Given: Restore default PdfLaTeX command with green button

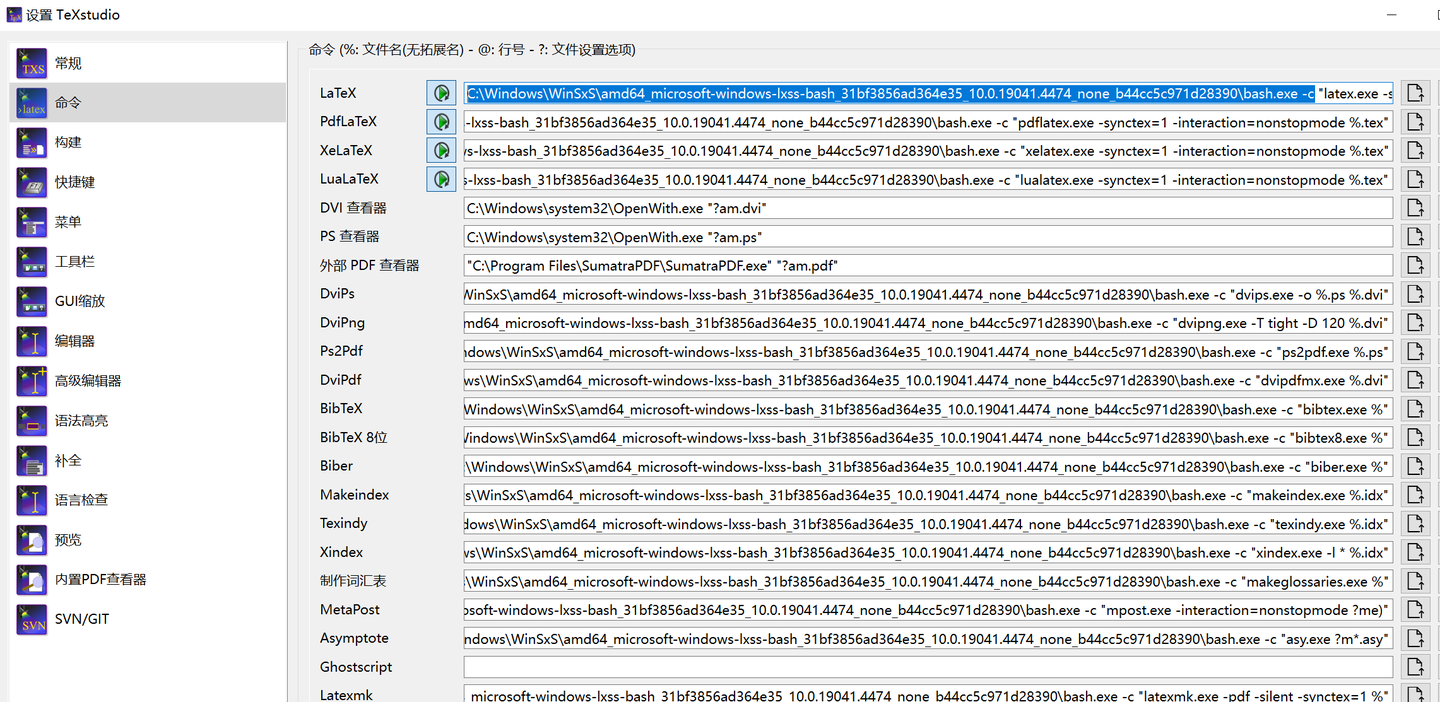Looking at the screenshot, I should pos(441,121).
